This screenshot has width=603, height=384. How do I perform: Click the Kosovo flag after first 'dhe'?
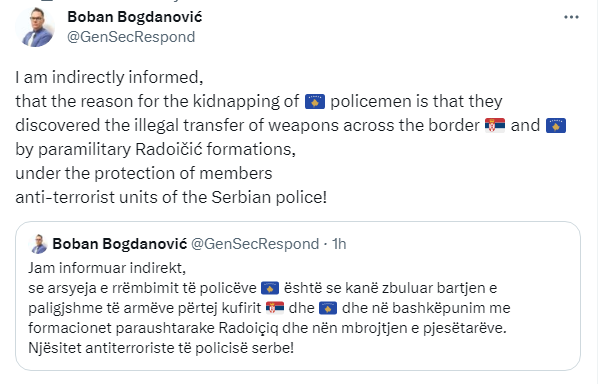pyautogui.click(x=328, y=308)
